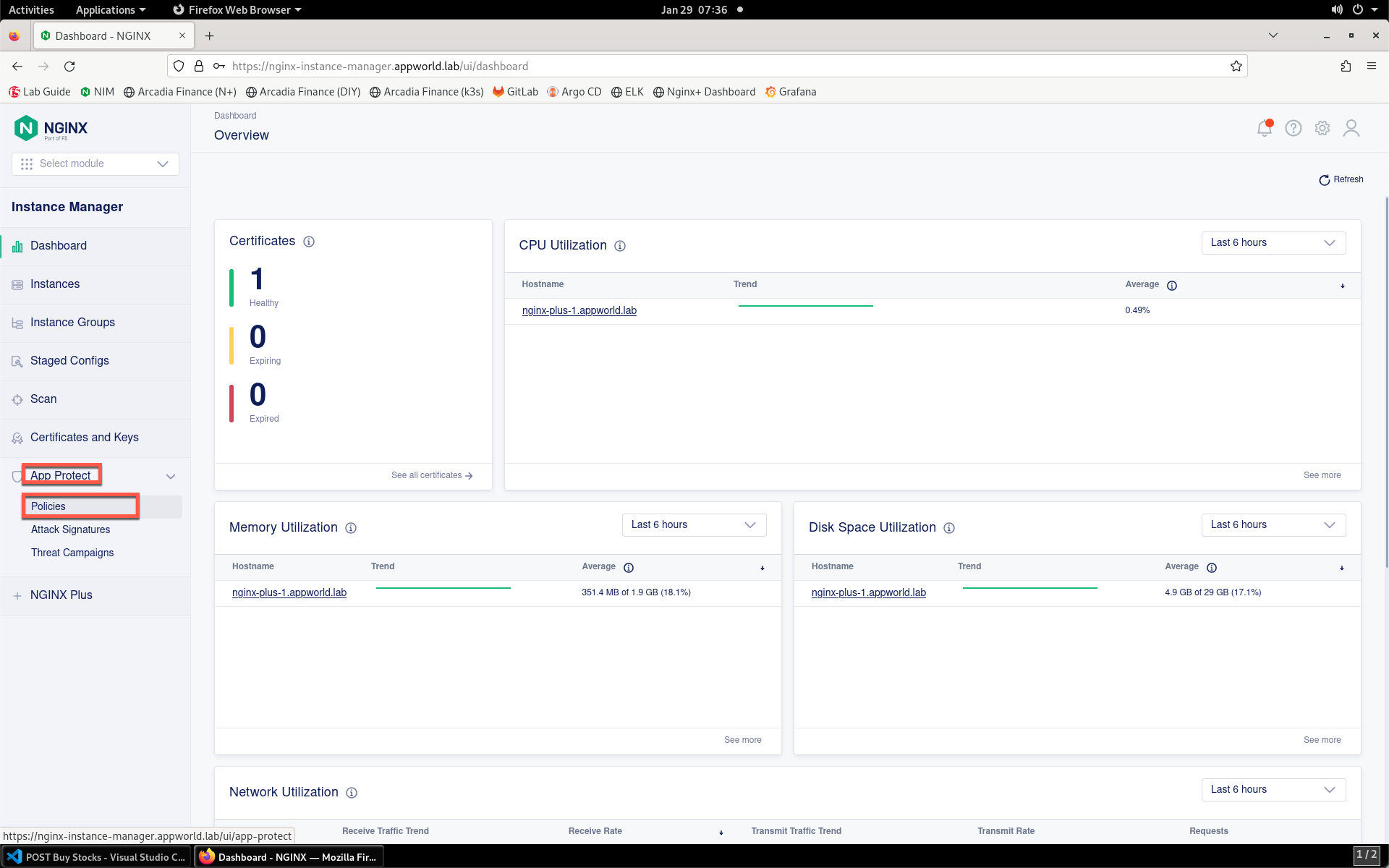
Task: Click nginx-plus-1 hostname in CPU table
Action: [579, 310]
